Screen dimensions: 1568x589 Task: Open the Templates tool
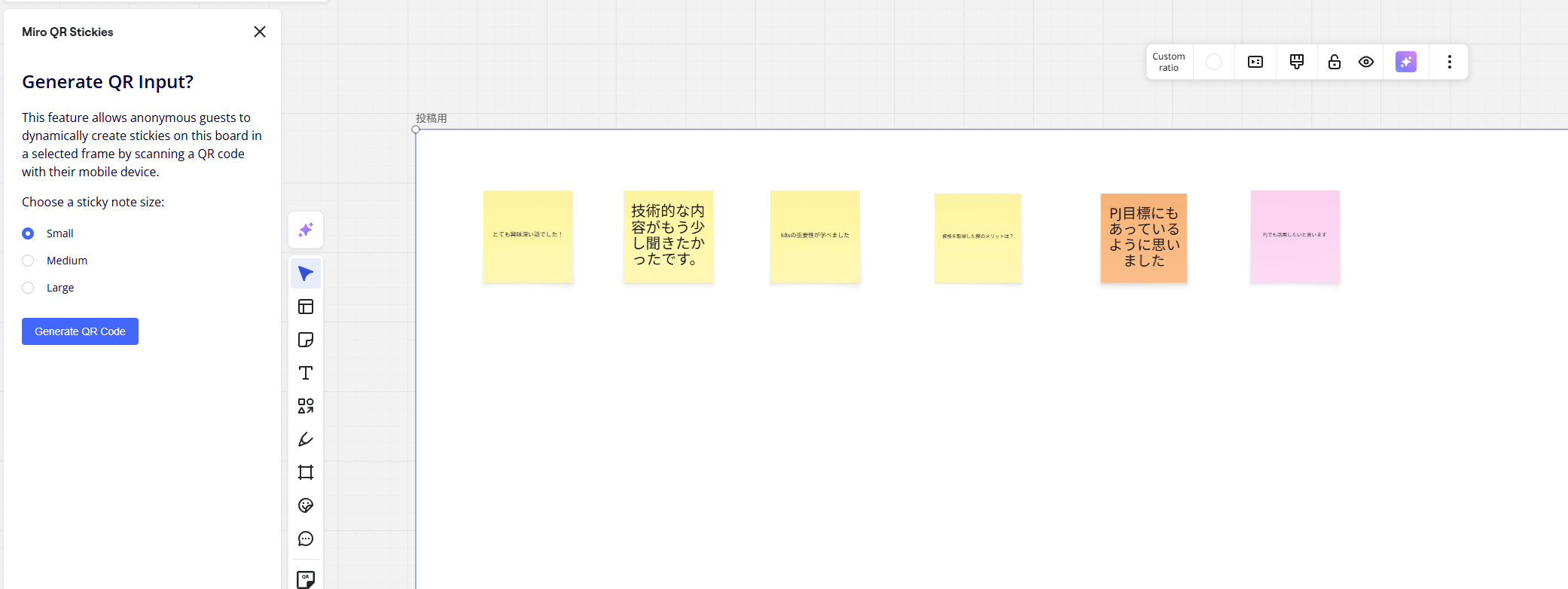[x=306, y=307]
